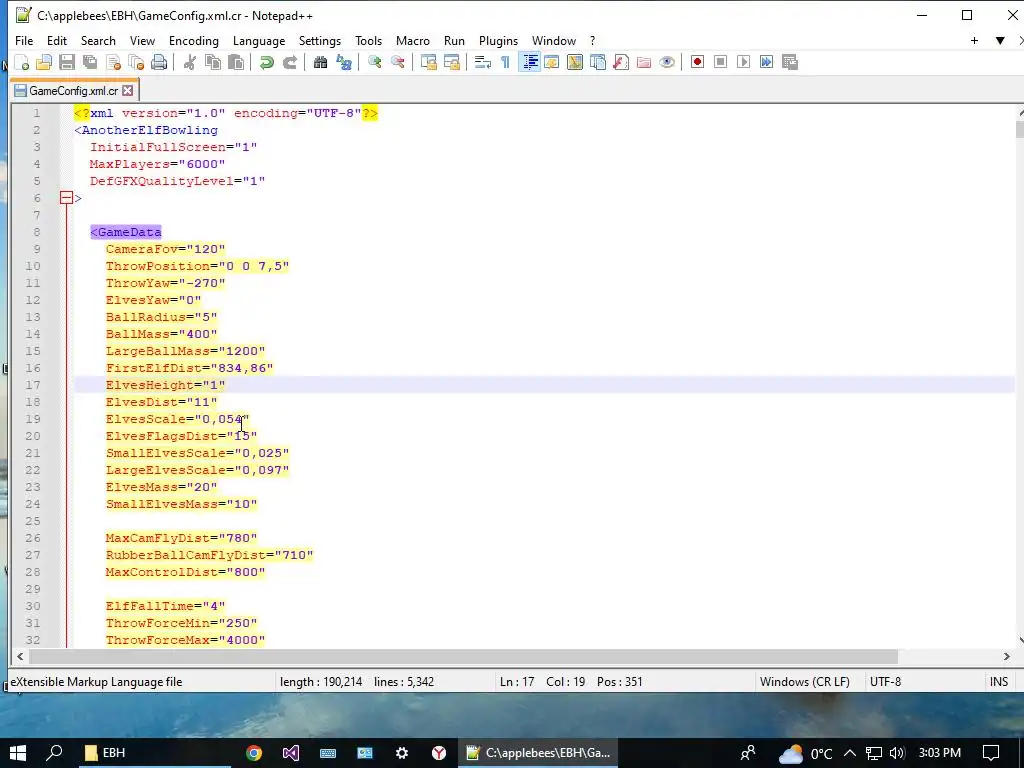Open Visual Studio from the taskbar
The image size is (1024, 768).
(x=291, y=753)
